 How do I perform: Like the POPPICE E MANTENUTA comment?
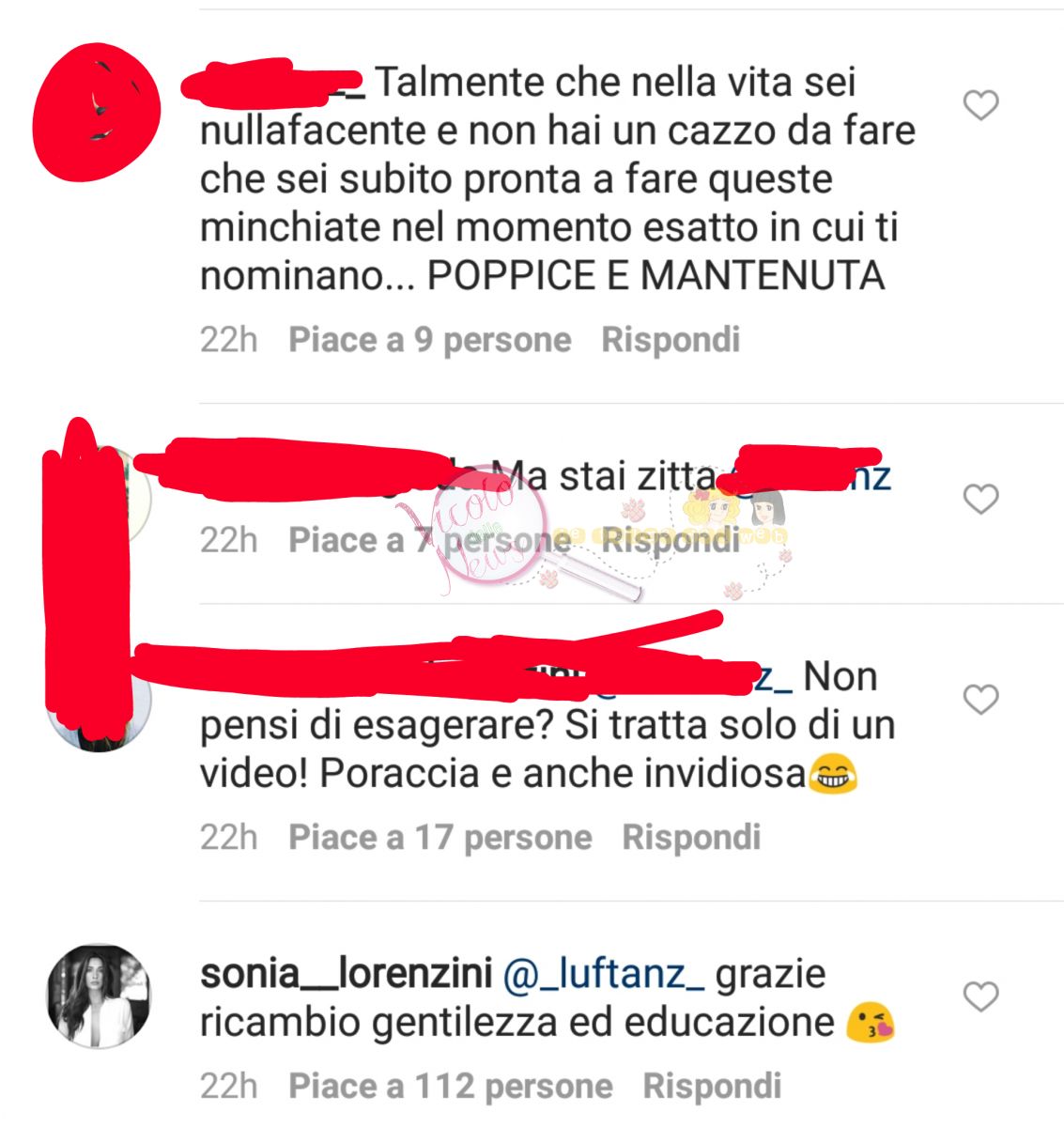click(981, 105)
